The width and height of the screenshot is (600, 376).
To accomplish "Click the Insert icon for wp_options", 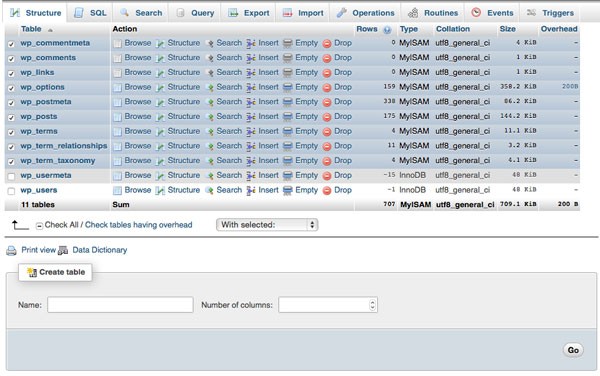I will coord(251,88).
